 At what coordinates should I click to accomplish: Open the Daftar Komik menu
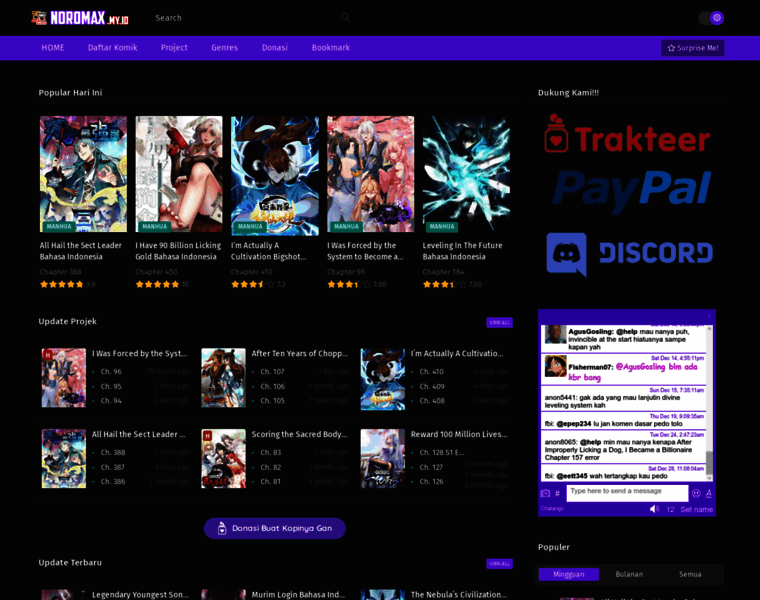pyautogui.click(x=112, y=47)
